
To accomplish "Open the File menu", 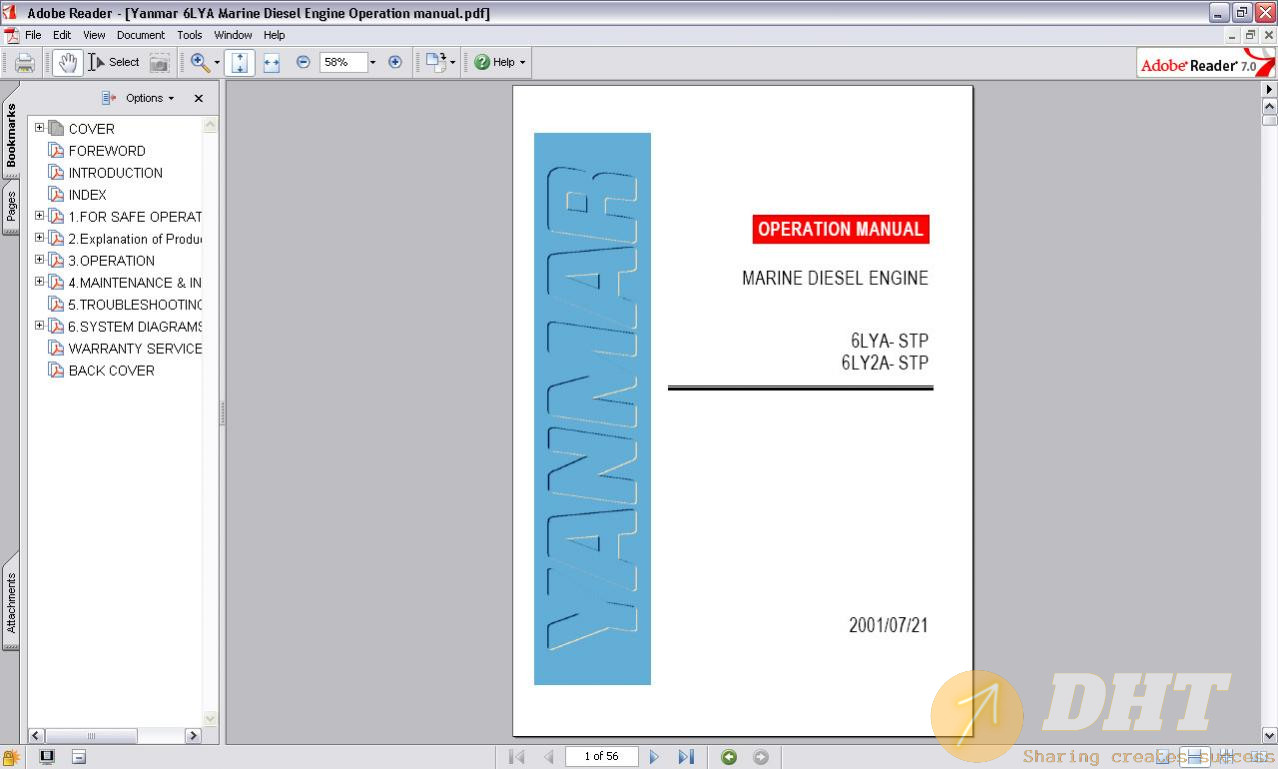I will (x=33, y=35).
